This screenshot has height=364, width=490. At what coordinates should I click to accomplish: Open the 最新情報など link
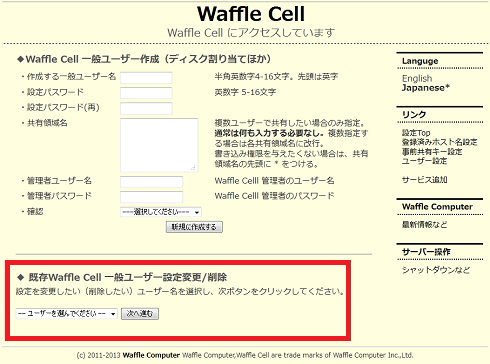(x=424, y=225)
